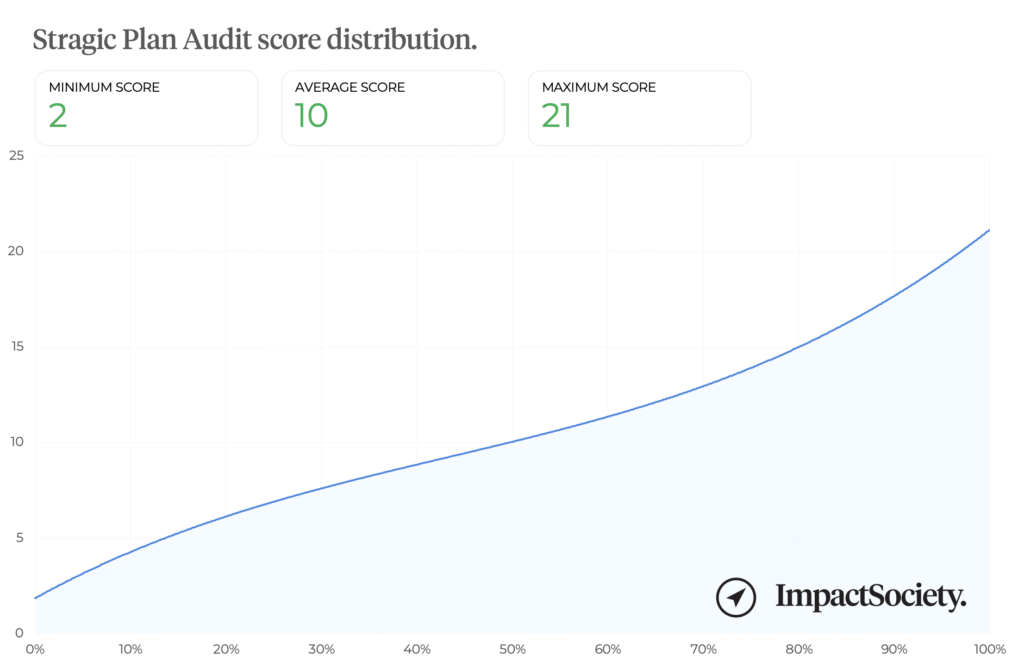The width and height of the screenshot is (1024, 668).
Task: Select the Maximum Score card
Action: (x=639, y=108)
